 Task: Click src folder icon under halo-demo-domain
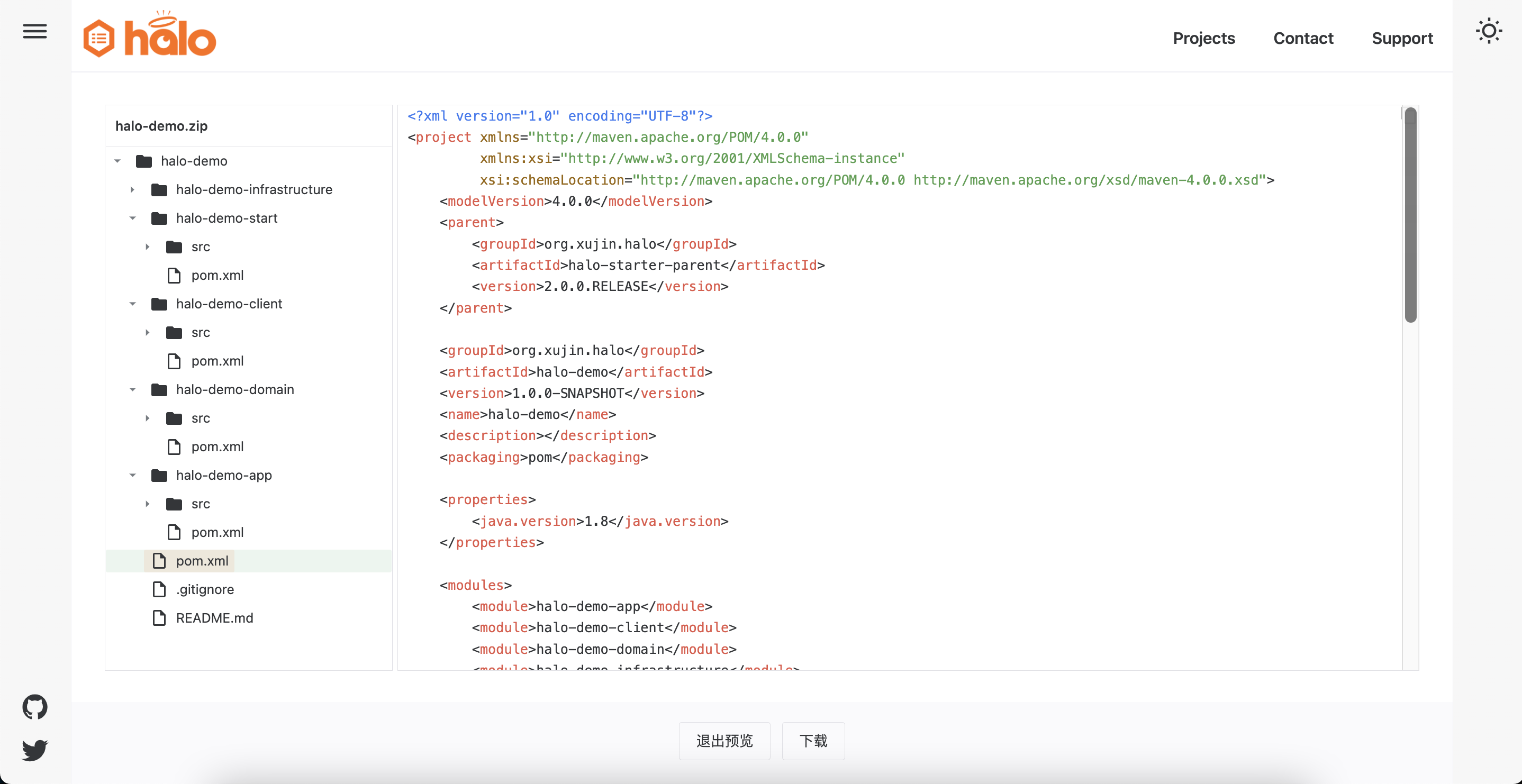click(174, 418)
